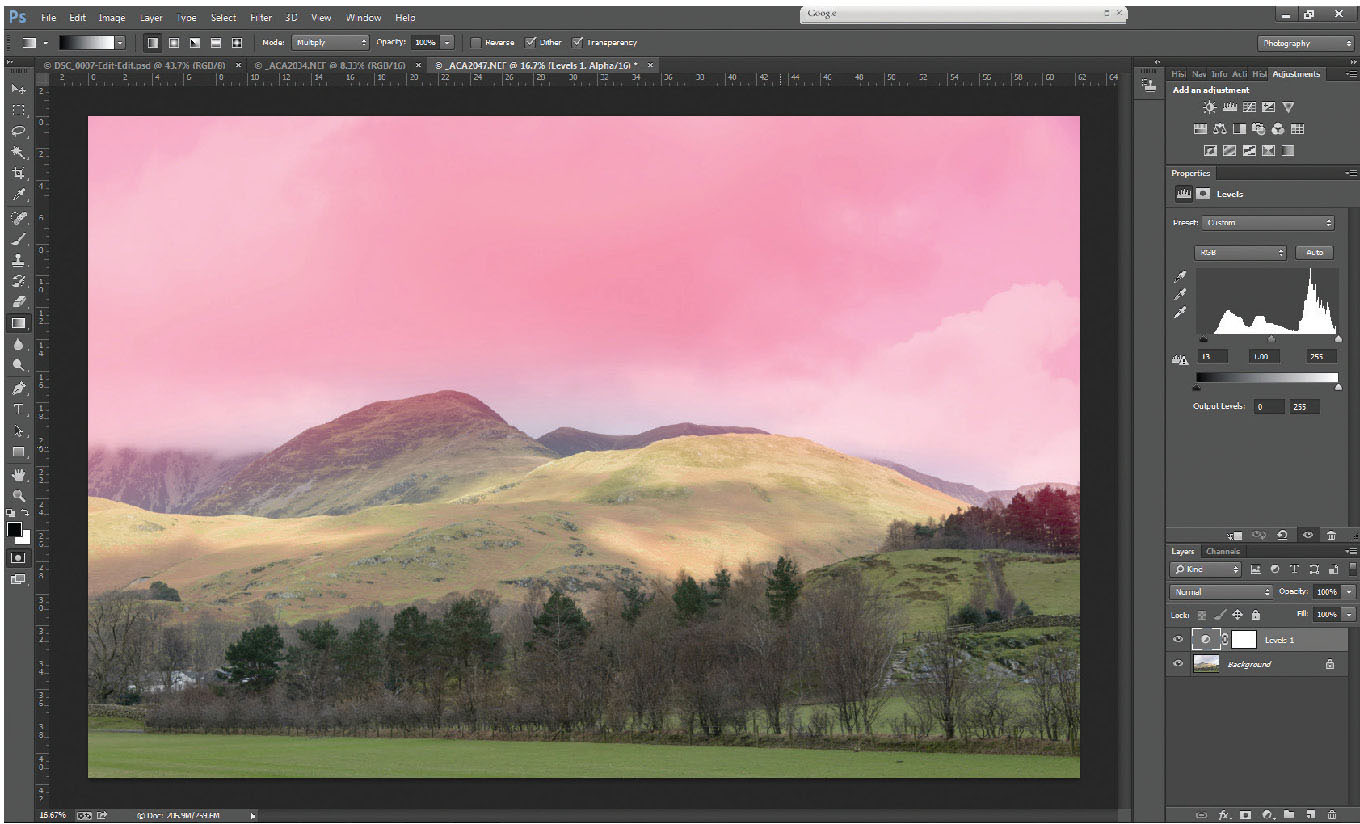
Task: Open the gradient editor preview bar
Action: 86,43
